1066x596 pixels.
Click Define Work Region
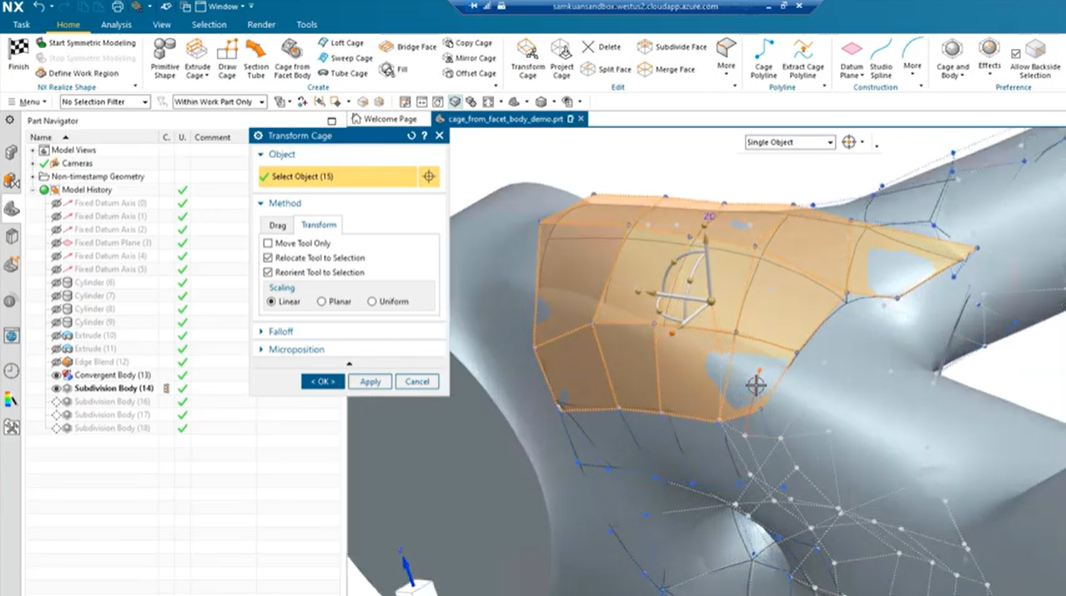coord(77,73)
